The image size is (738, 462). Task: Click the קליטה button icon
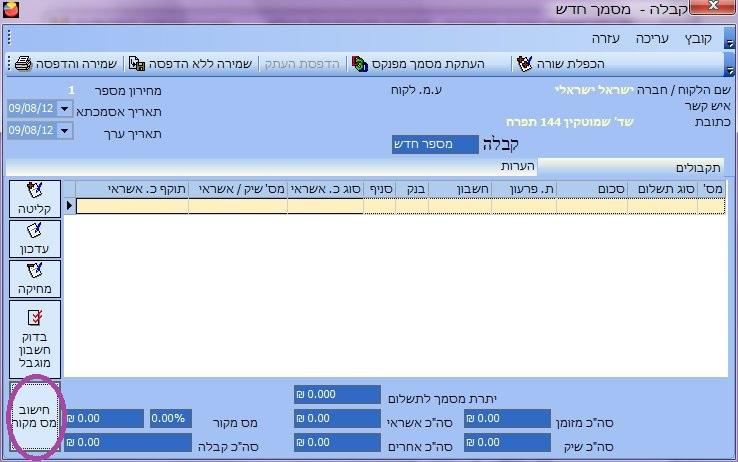click(35, 190)
